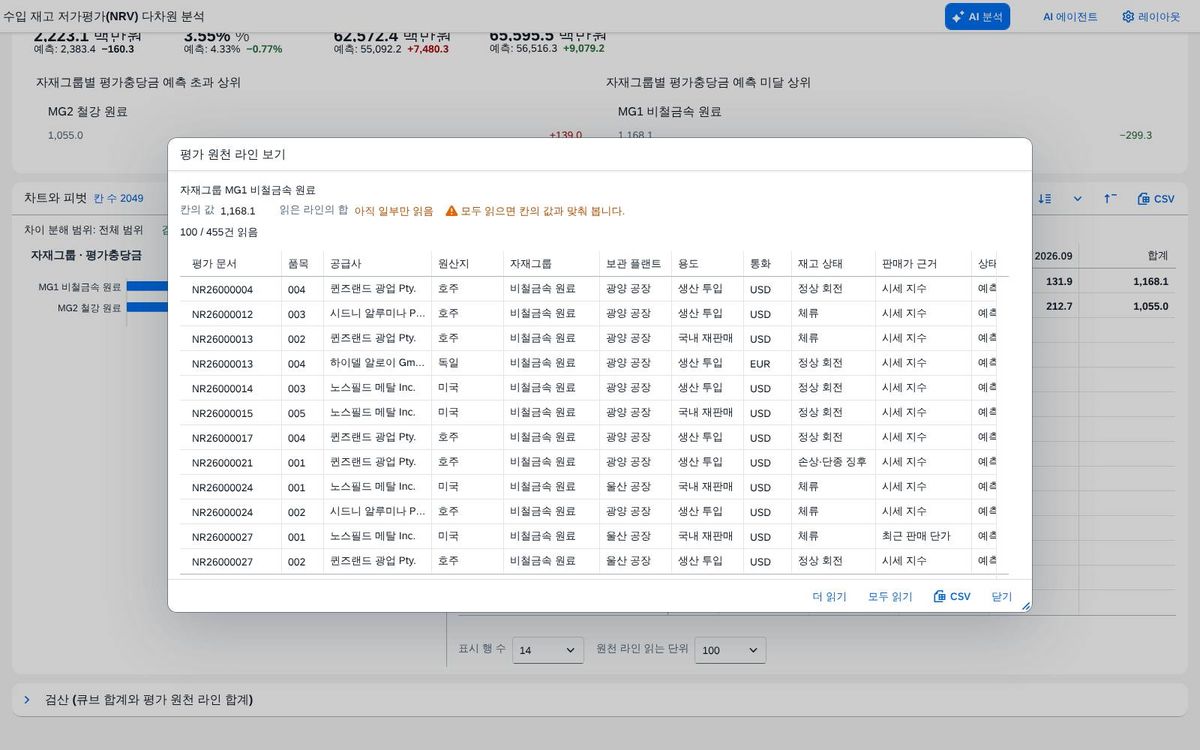The width and height of the screenshot is (1200, 750).
Task: Click the 원산지 column header
Action: pos(467,264)
